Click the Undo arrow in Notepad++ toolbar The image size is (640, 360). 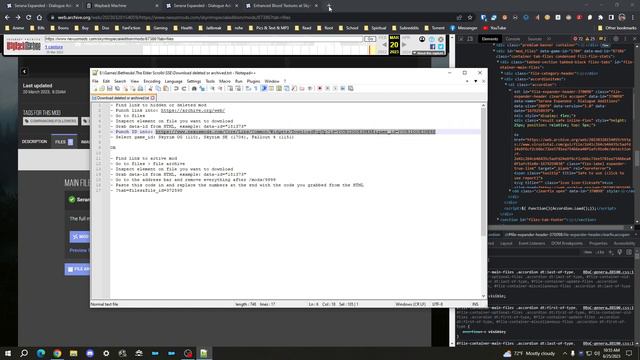click(176, 88)
